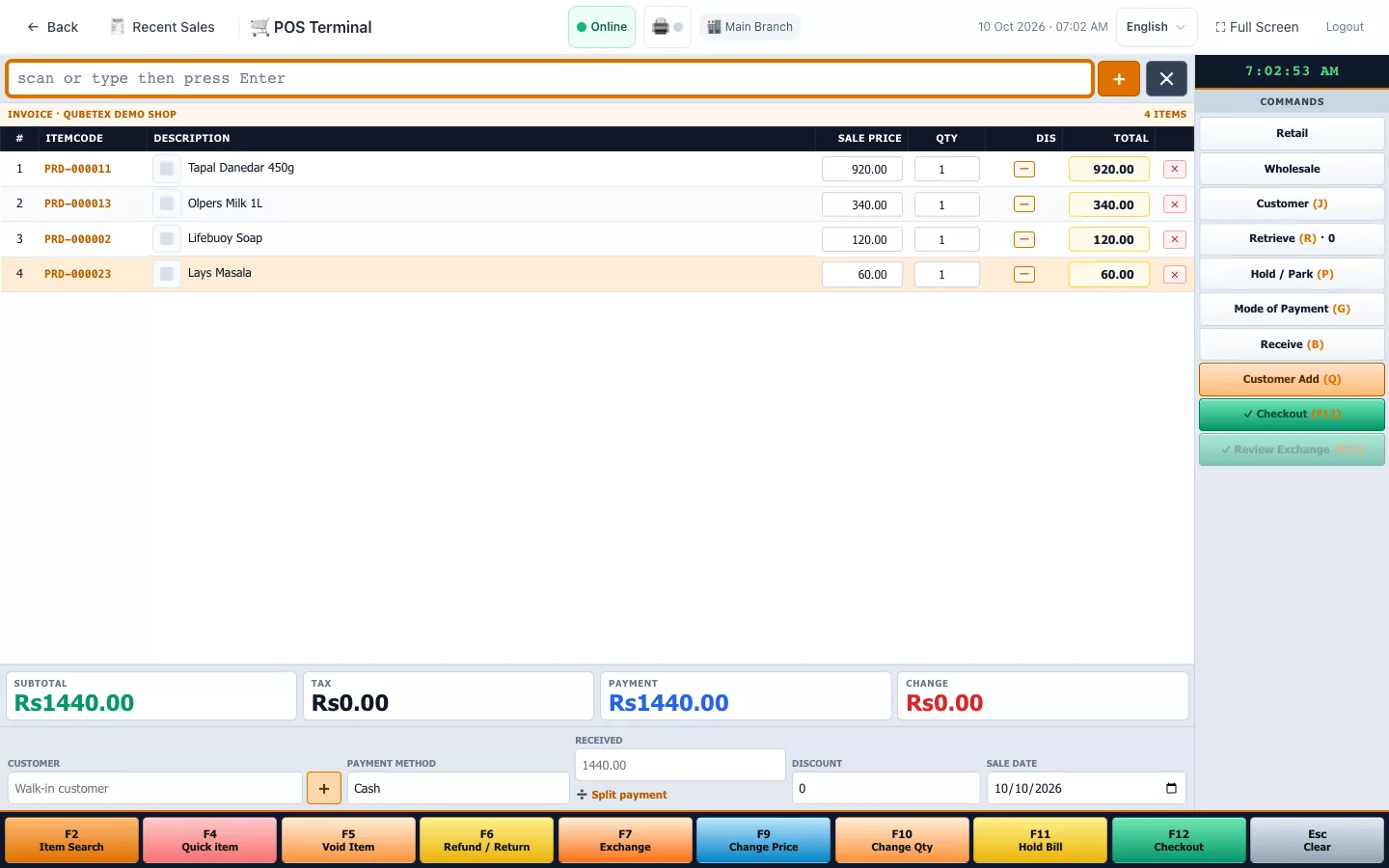The height and width of the screenshot is (868, 1389).
Task: Edit sale price of Lifebuoy Soap
Action: pos(861,239)
